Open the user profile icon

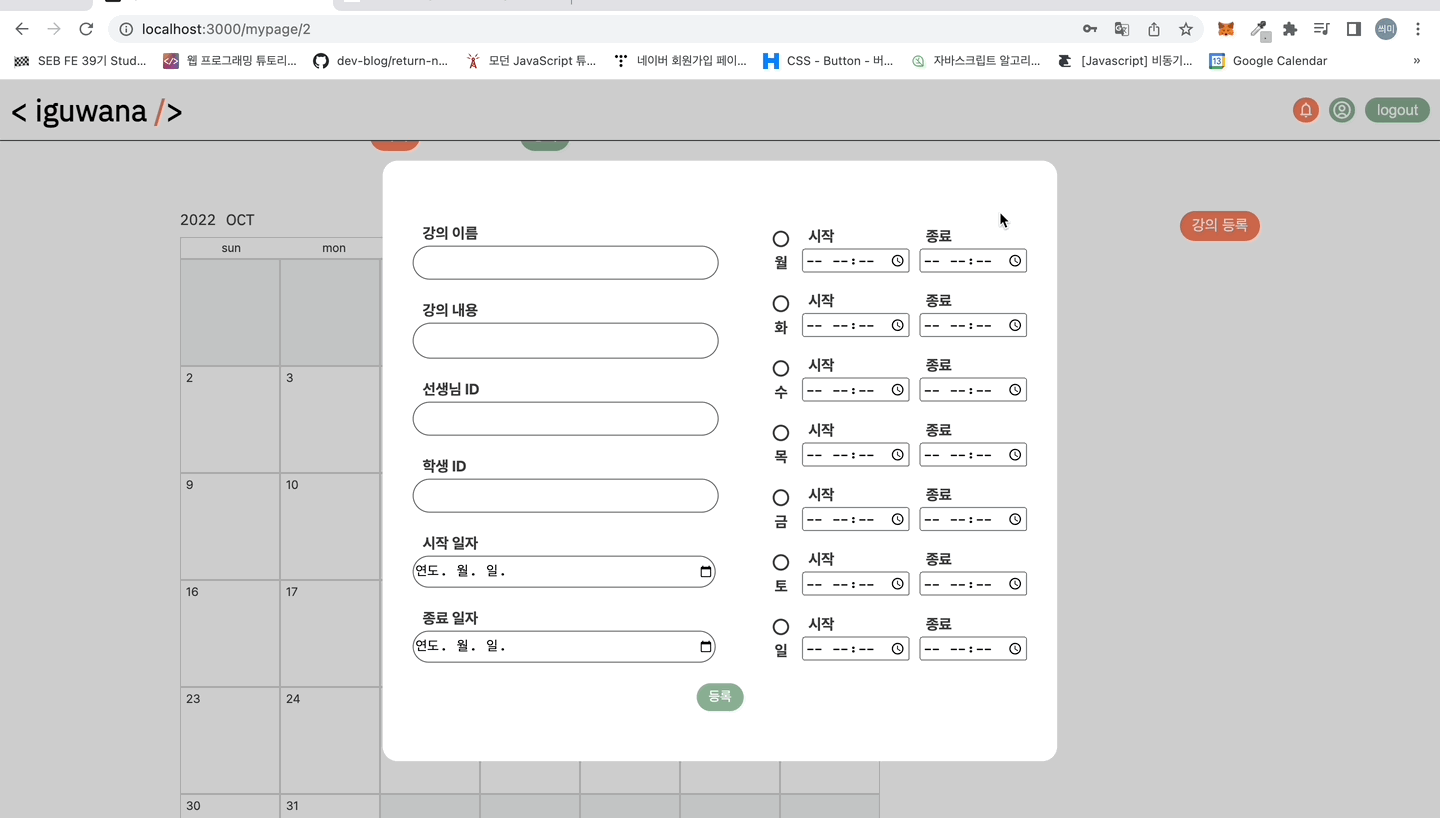click(x=1342, y=110)
